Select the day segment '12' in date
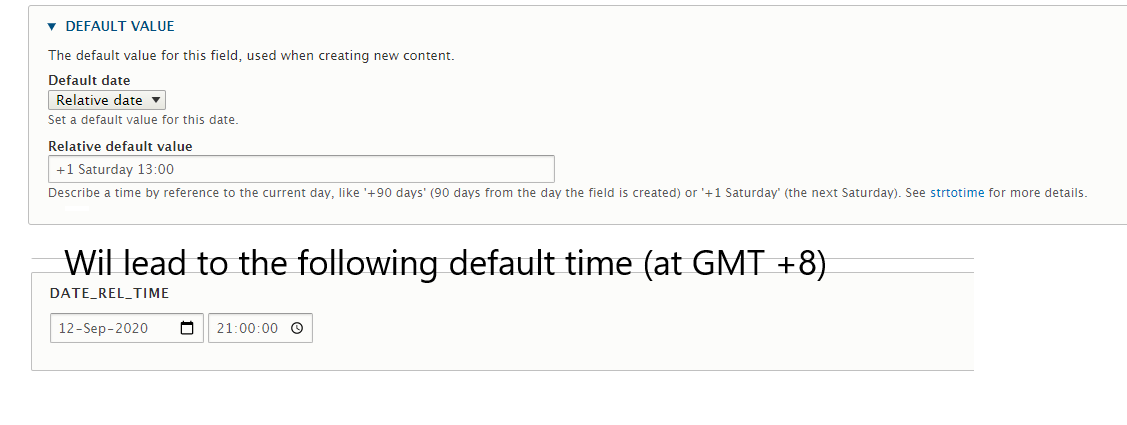The height and width of the screenshot is (425, 1127). click(x=67, y=328)
